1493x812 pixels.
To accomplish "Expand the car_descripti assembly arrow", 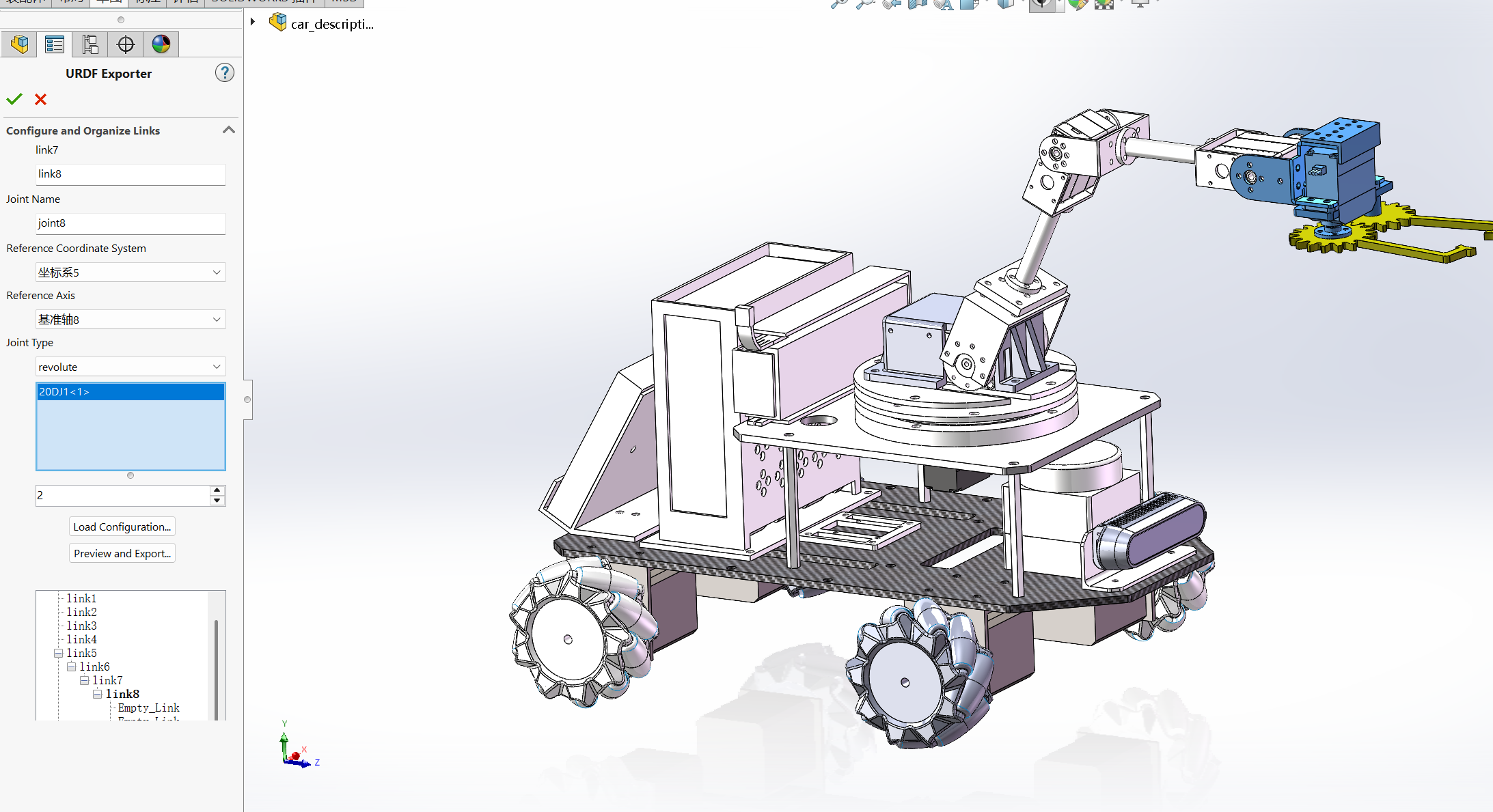I will [253, 21].
